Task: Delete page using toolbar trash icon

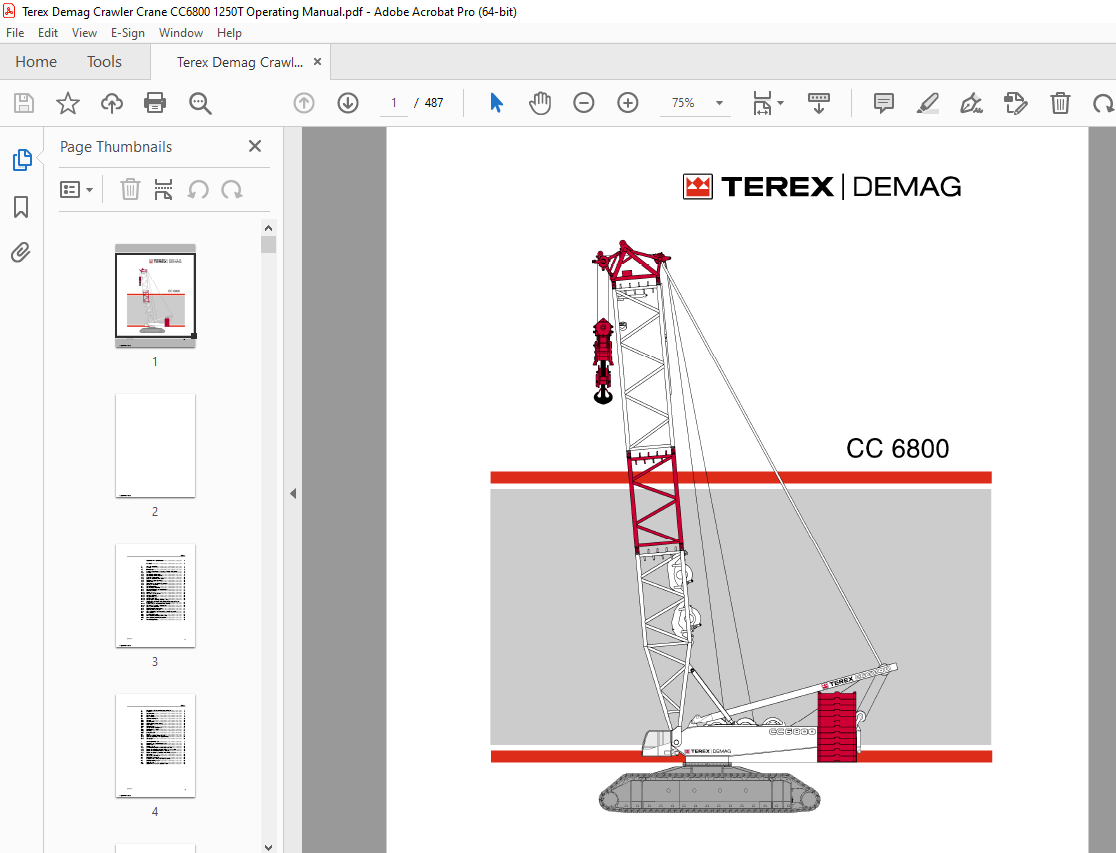Action: pyautogui.click(x=1060, y=103)
